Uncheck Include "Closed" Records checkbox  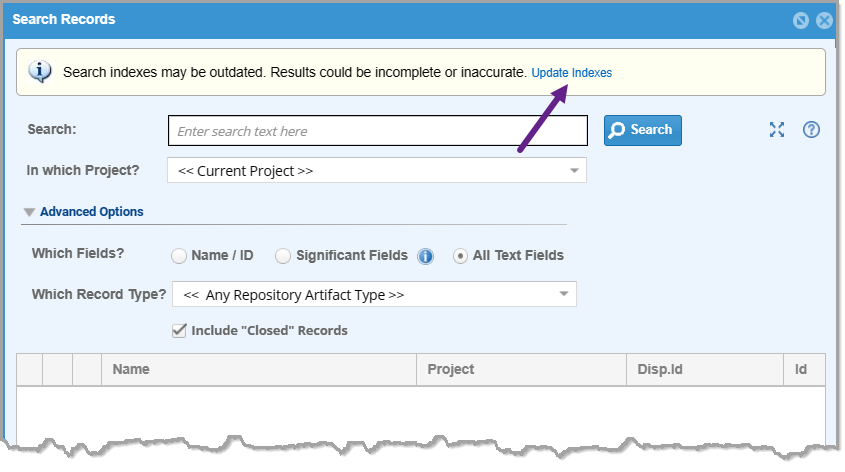click(x=179, y=330)
